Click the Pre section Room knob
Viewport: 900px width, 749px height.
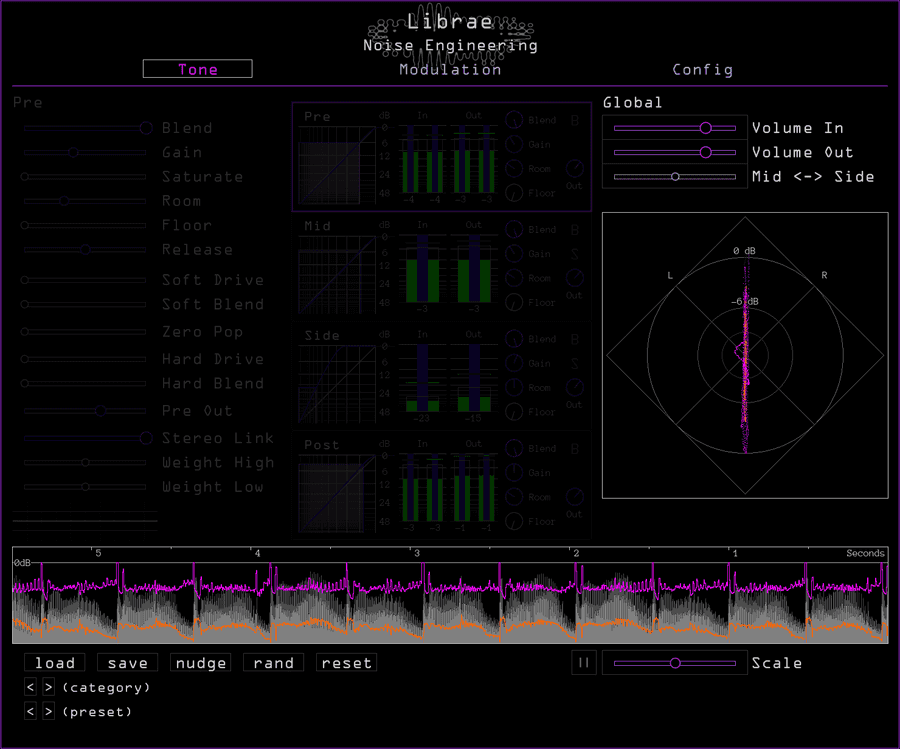click(x=514, y=169)
